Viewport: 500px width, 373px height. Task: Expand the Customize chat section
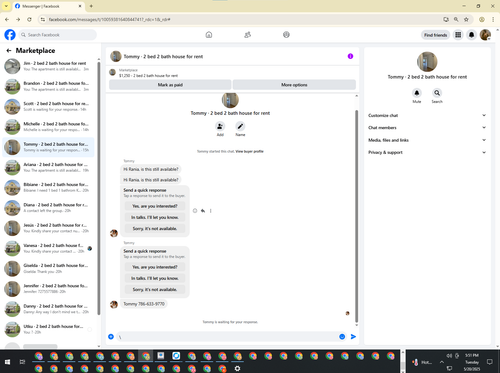pyautogui.click(x=427, y=115)
